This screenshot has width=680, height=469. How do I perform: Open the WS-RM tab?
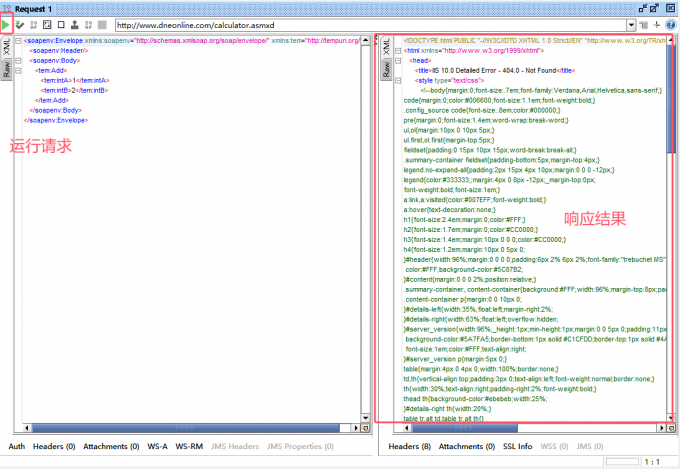pos(189,446)
